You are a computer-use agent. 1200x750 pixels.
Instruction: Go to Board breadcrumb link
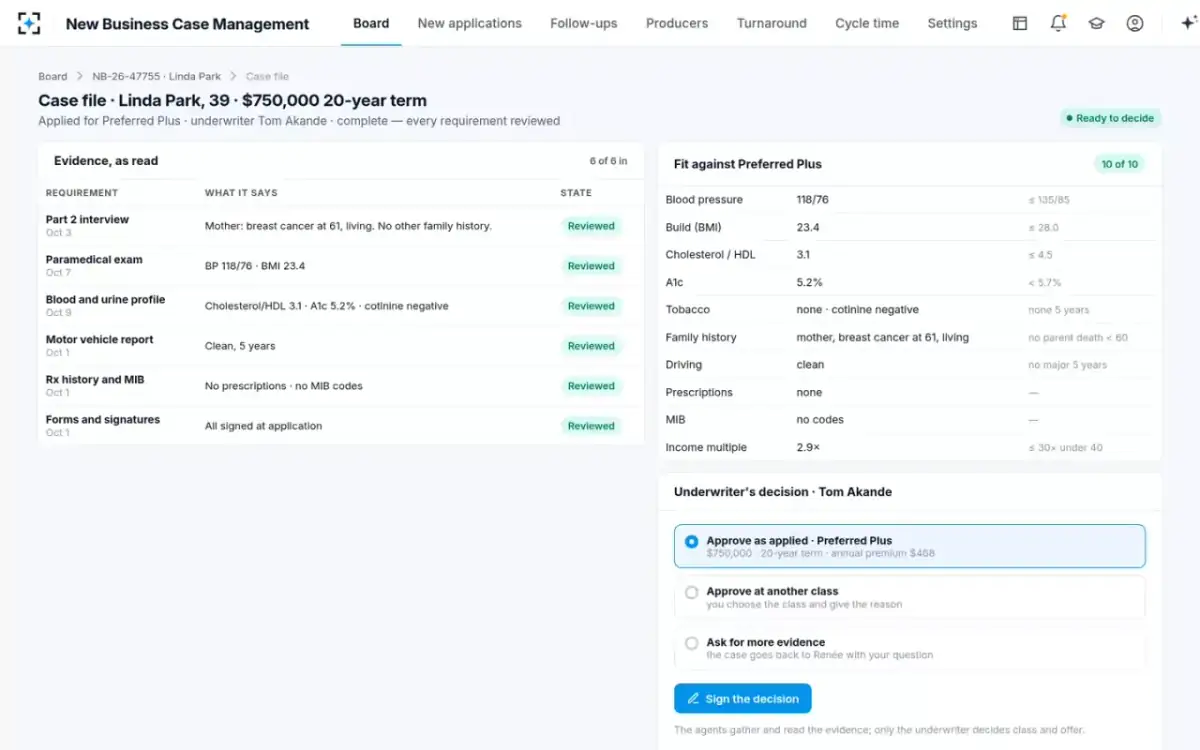point(53,76)
